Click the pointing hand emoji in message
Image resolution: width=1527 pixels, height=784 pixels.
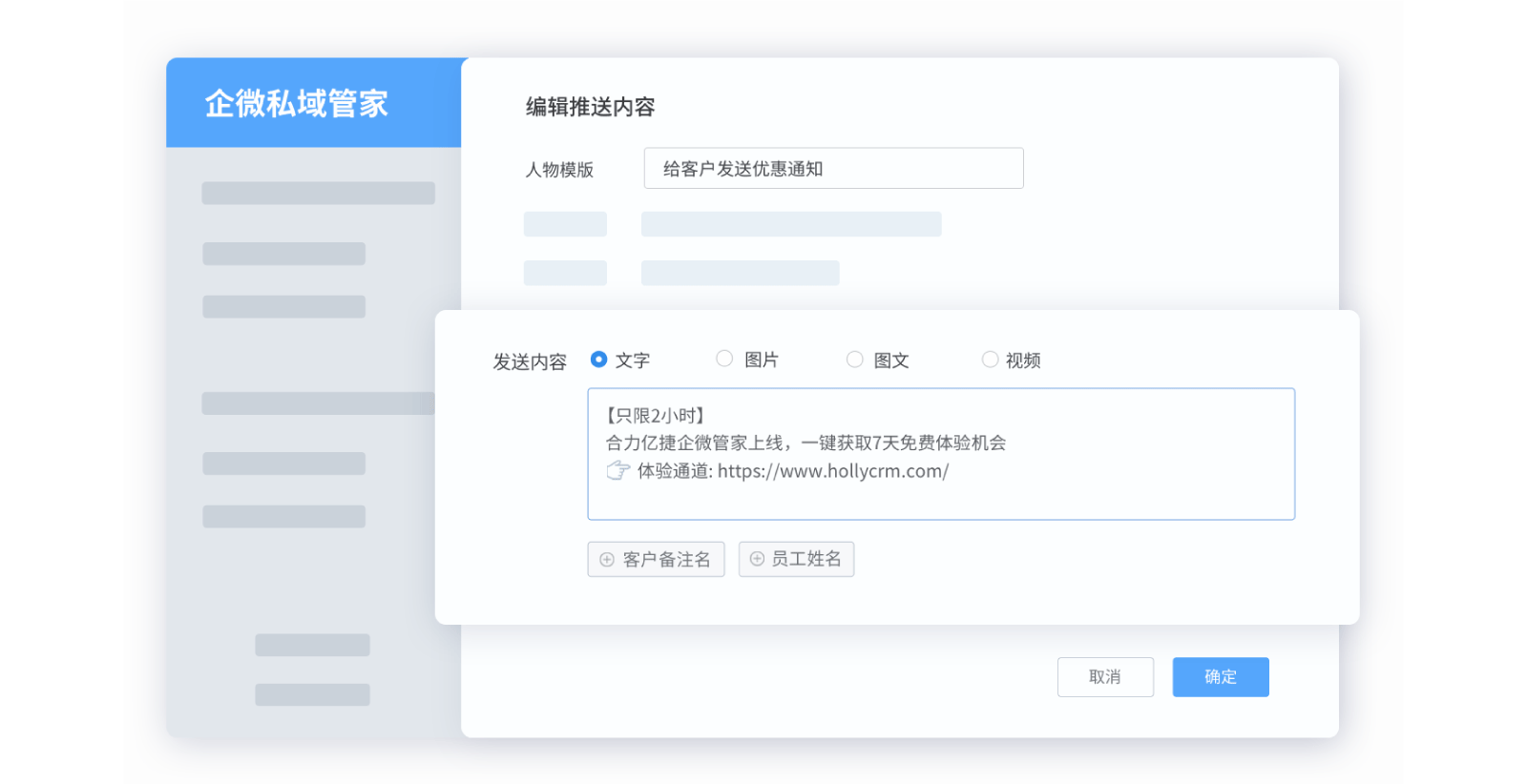click(618, 470)
